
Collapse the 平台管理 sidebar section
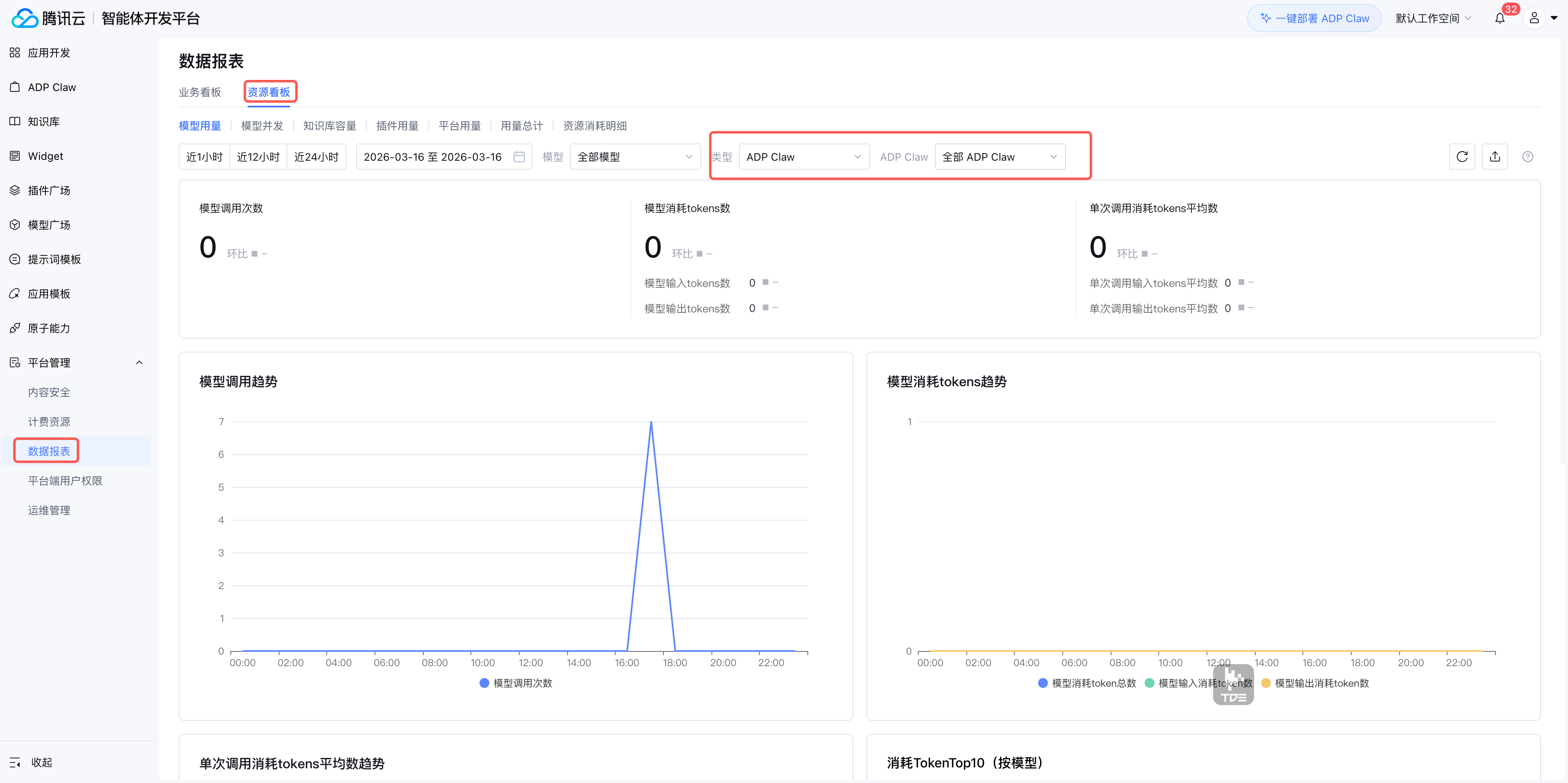pos(139,363)
